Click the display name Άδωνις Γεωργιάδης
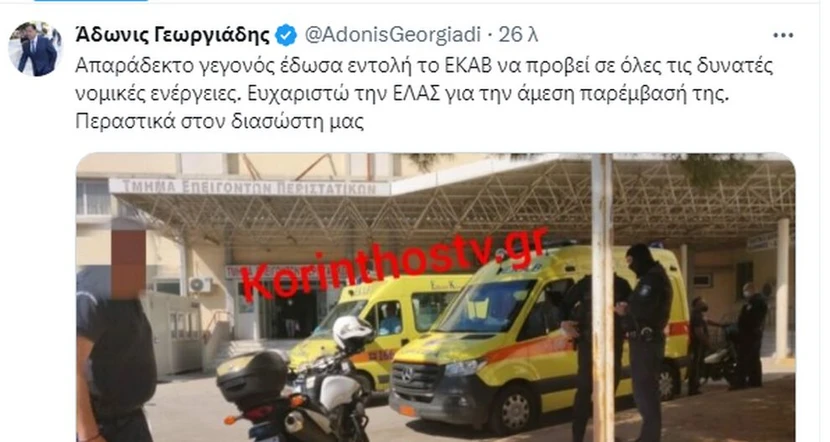Image resolution: width=830 pixels, height=442 pixels. [173, 35]
